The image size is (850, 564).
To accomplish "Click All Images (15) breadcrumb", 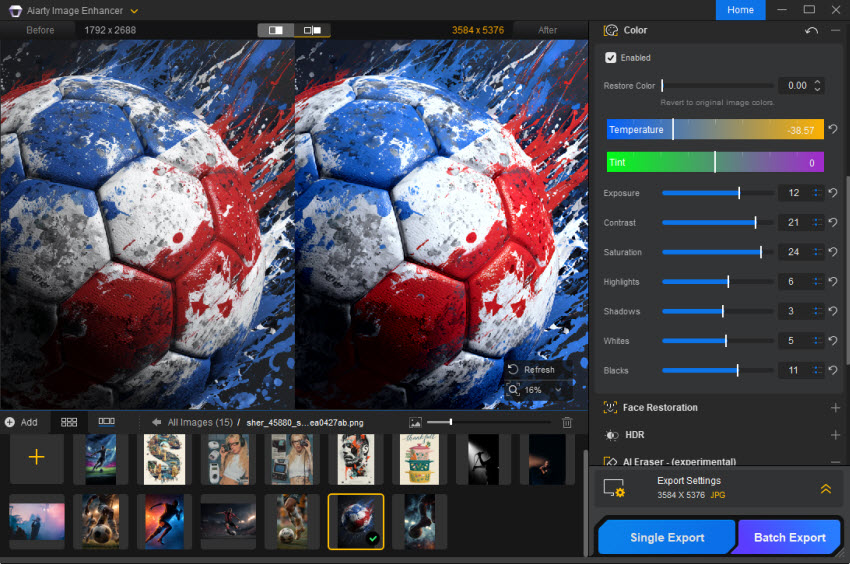I will pos(200,422).
